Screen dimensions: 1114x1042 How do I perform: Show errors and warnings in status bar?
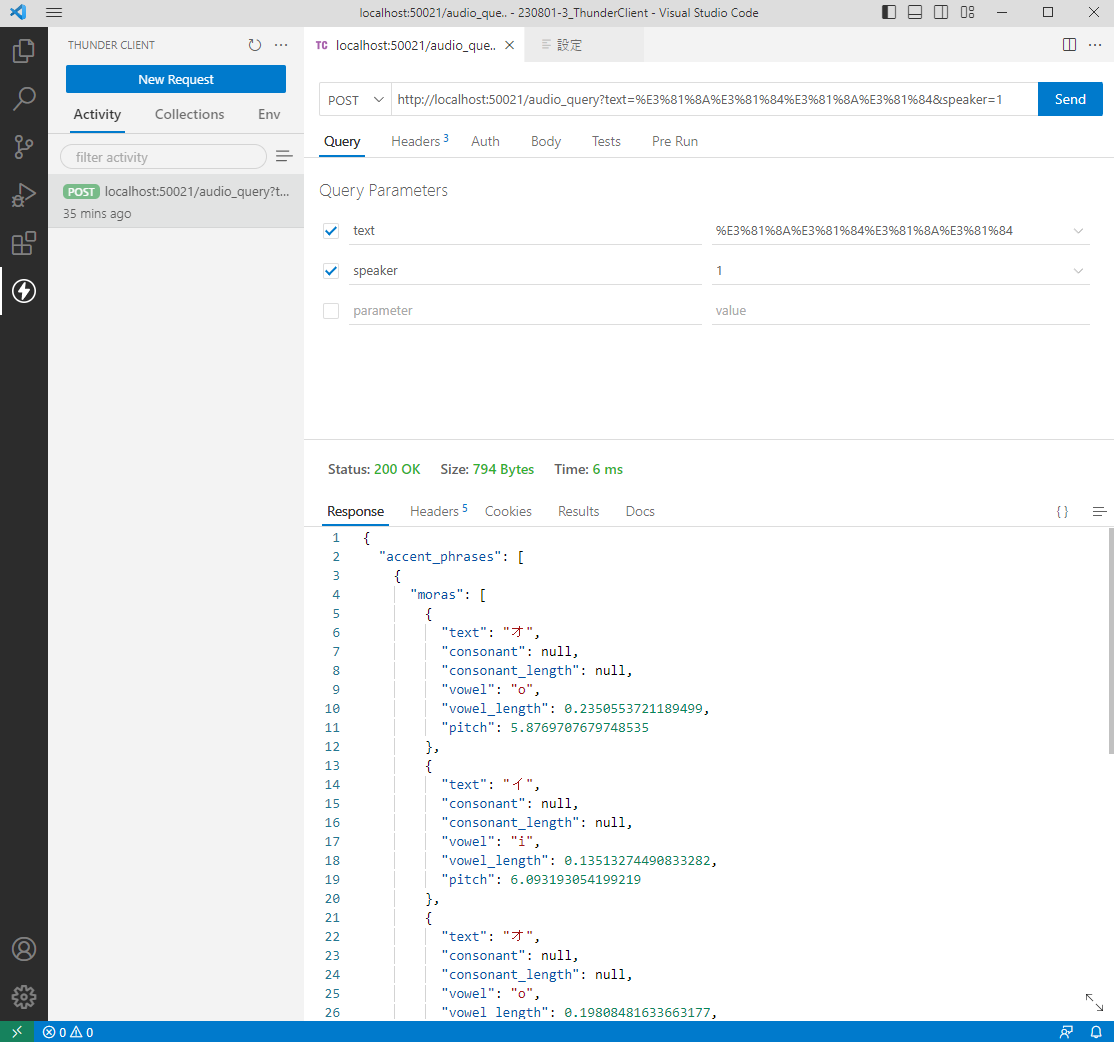tap(68, 1032)
